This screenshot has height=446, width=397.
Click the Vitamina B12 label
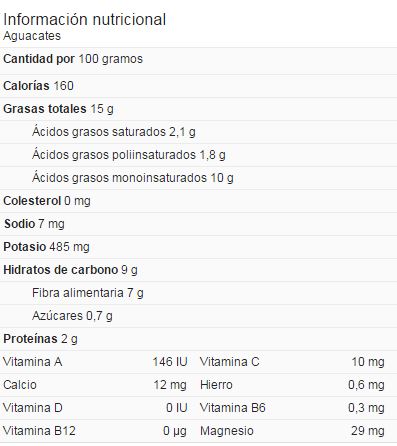pyautogui.click(x=39, y=431)
